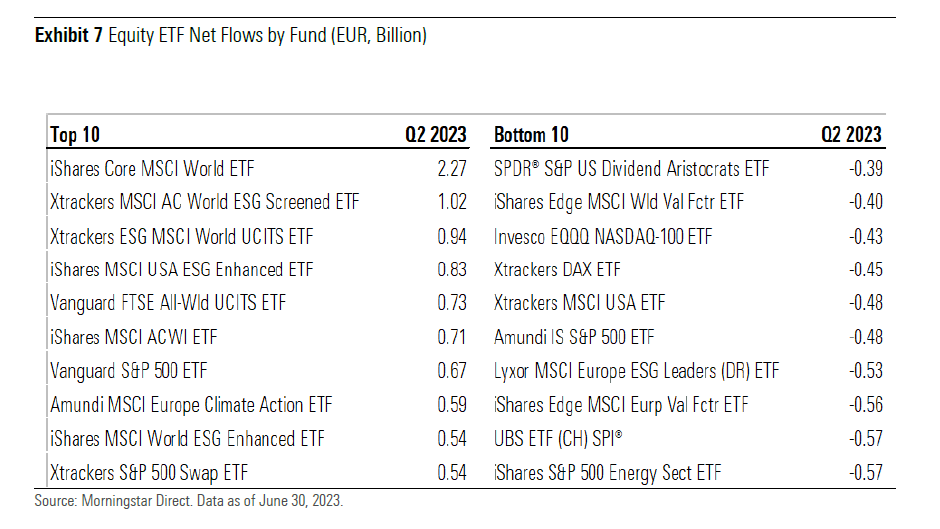Image resolution: width=940 pixels, height=529 pixels.
Task: Click iShares MSCI USA ESG Enhanced ETF
Action: [181, 270]
